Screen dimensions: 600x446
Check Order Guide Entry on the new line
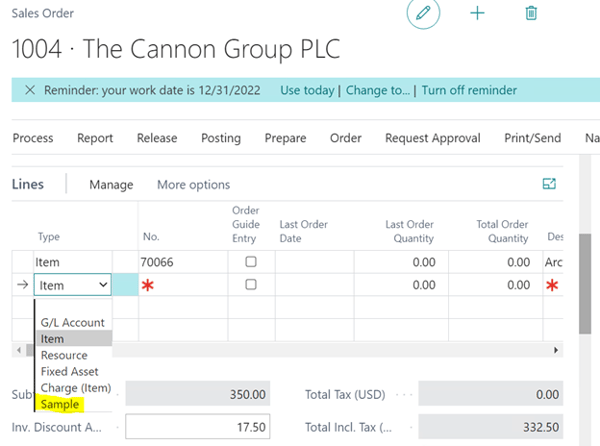[251, 285]
